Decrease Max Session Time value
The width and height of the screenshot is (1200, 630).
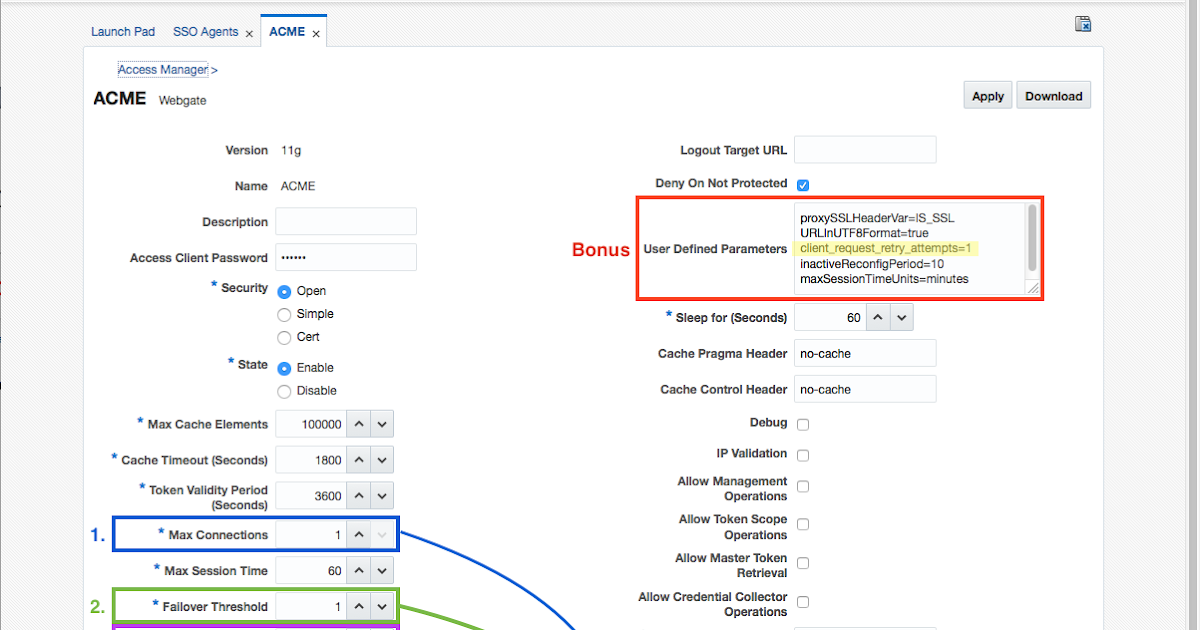click(382, 571)
